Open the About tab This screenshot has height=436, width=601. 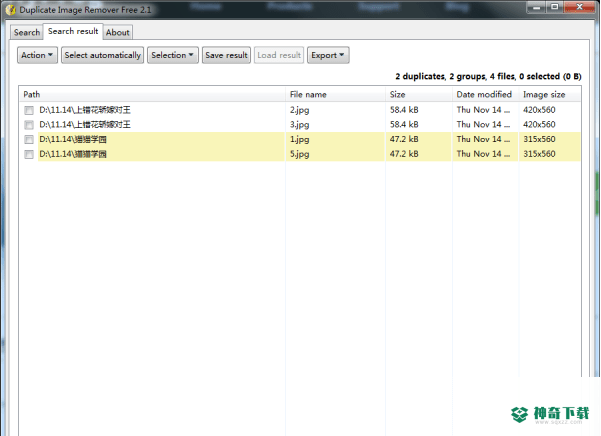[x=118, y=33]
